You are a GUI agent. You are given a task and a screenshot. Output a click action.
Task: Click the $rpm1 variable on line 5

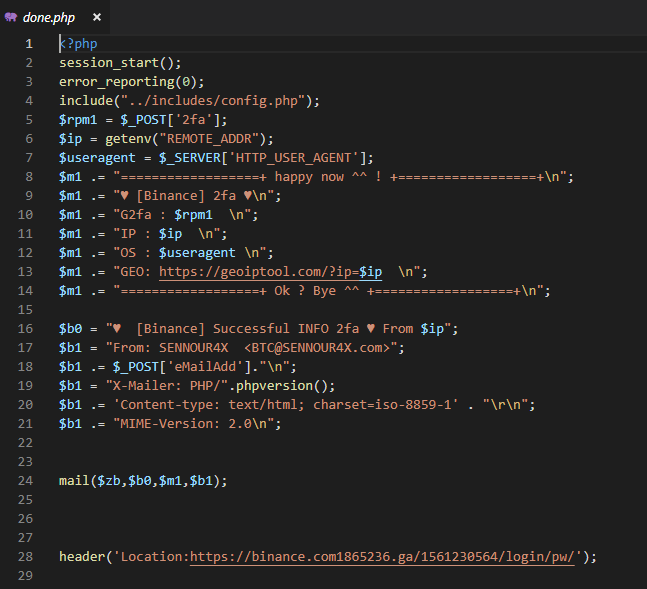point(78,120)
